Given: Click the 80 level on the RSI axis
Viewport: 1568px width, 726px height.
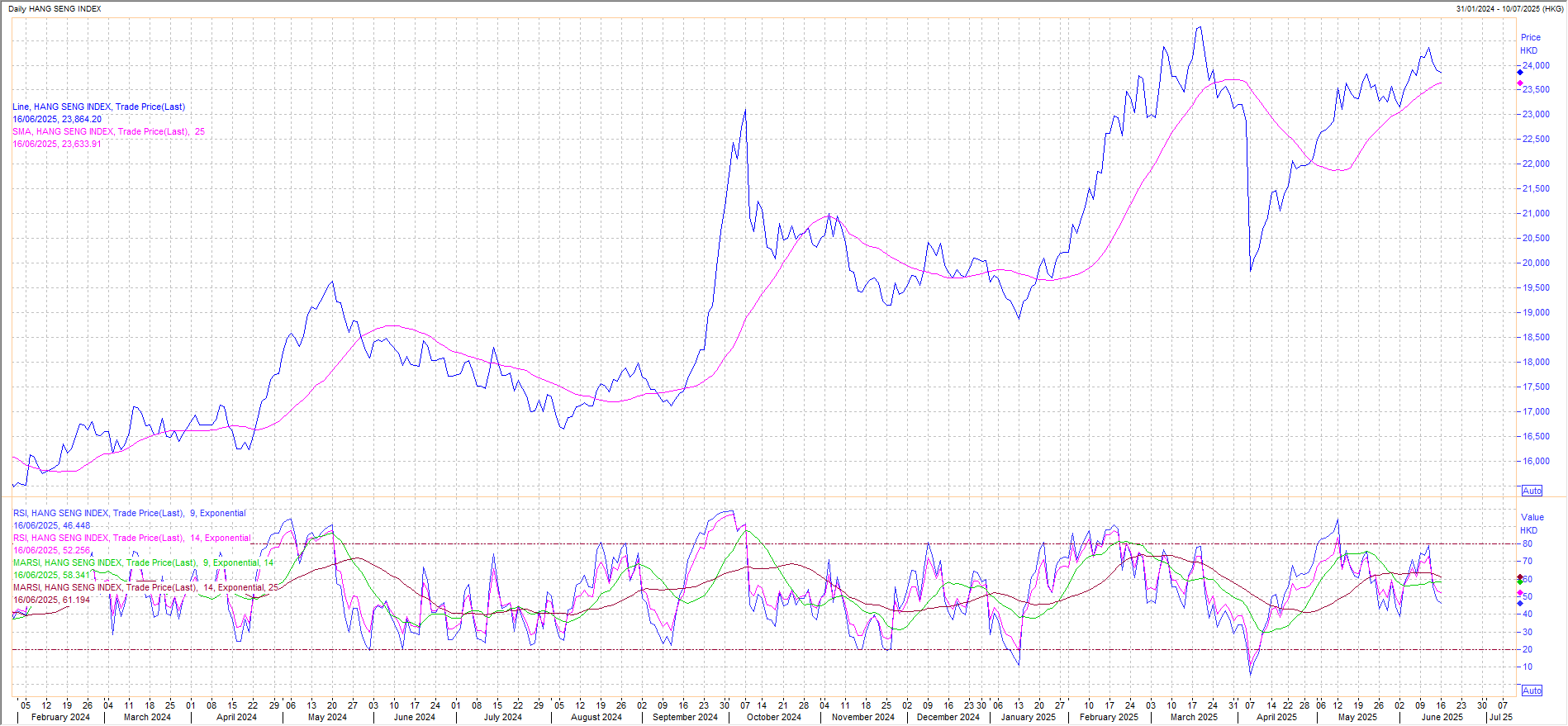Looking at the screenshot, I should (x=1528, y=543).
